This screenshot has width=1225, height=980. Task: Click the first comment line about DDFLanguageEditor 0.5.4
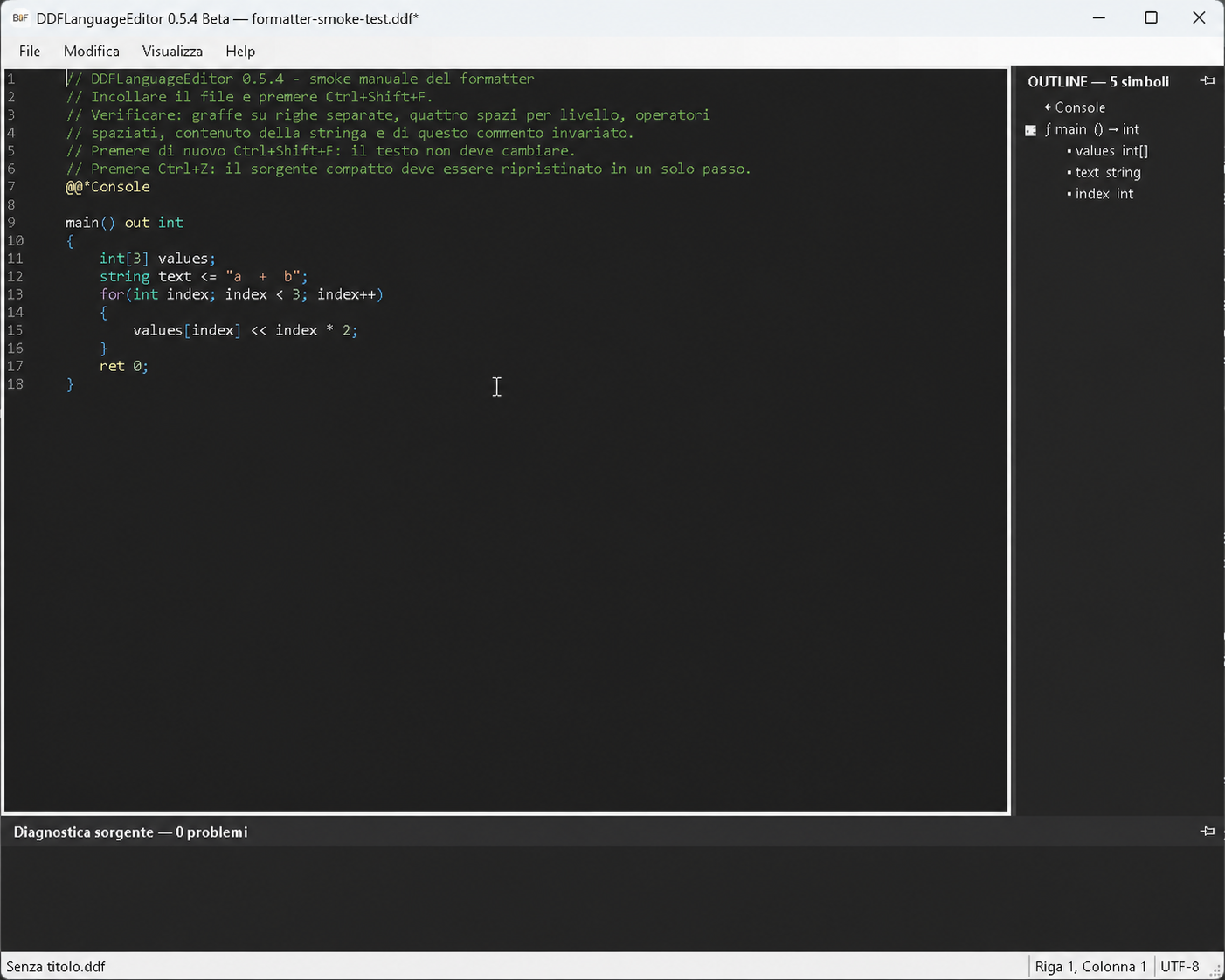(300, 79)
